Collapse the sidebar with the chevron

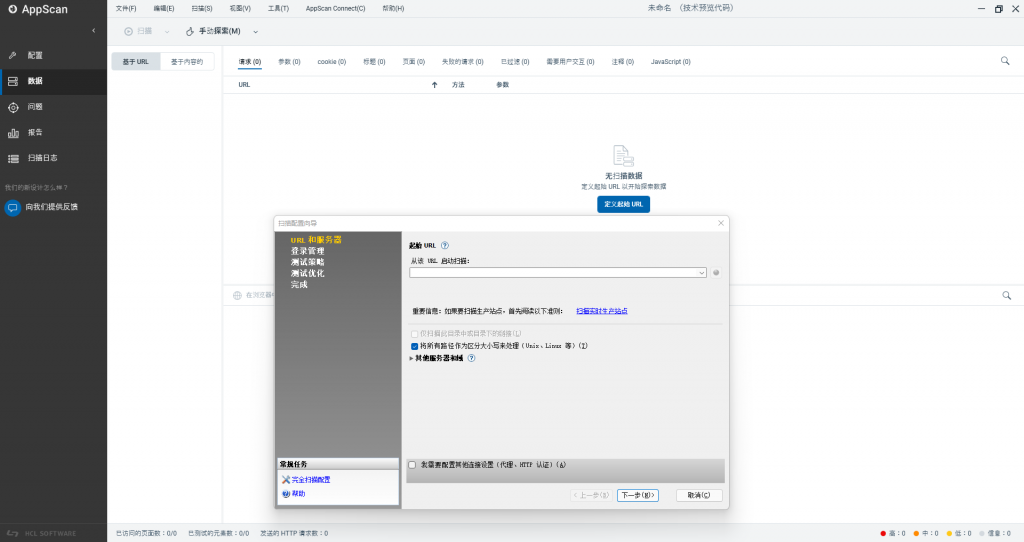pyautogui.click(x=93, y=31)
